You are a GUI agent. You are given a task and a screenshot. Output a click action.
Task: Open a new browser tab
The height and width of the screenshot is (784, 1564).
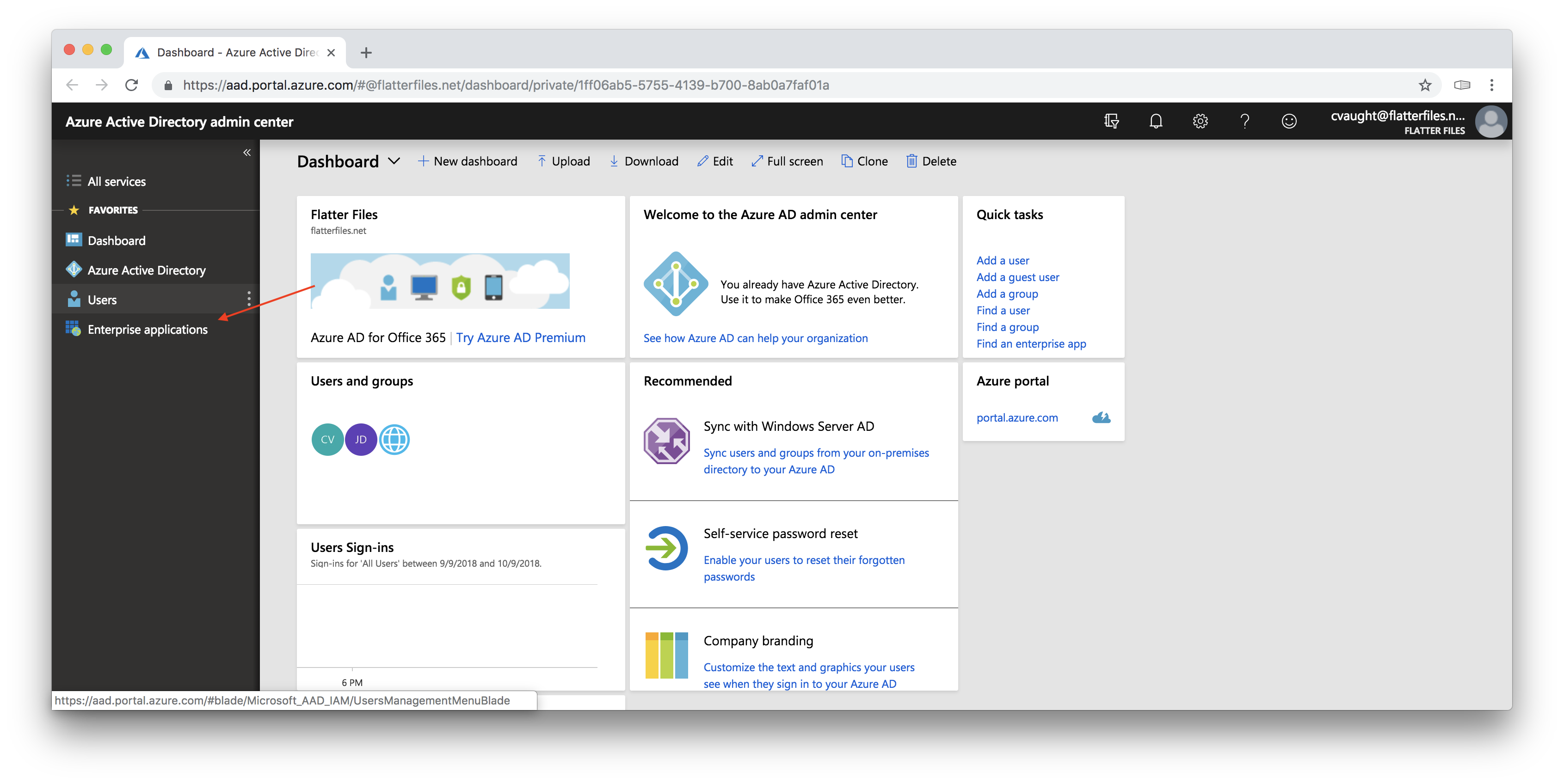[x=365, y=53]
